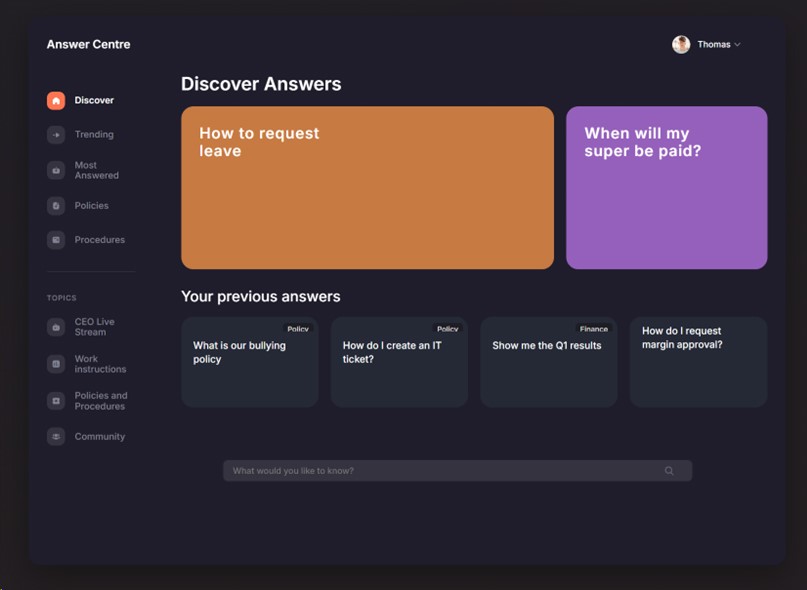Click the search magnifier icon

(669, 471)
